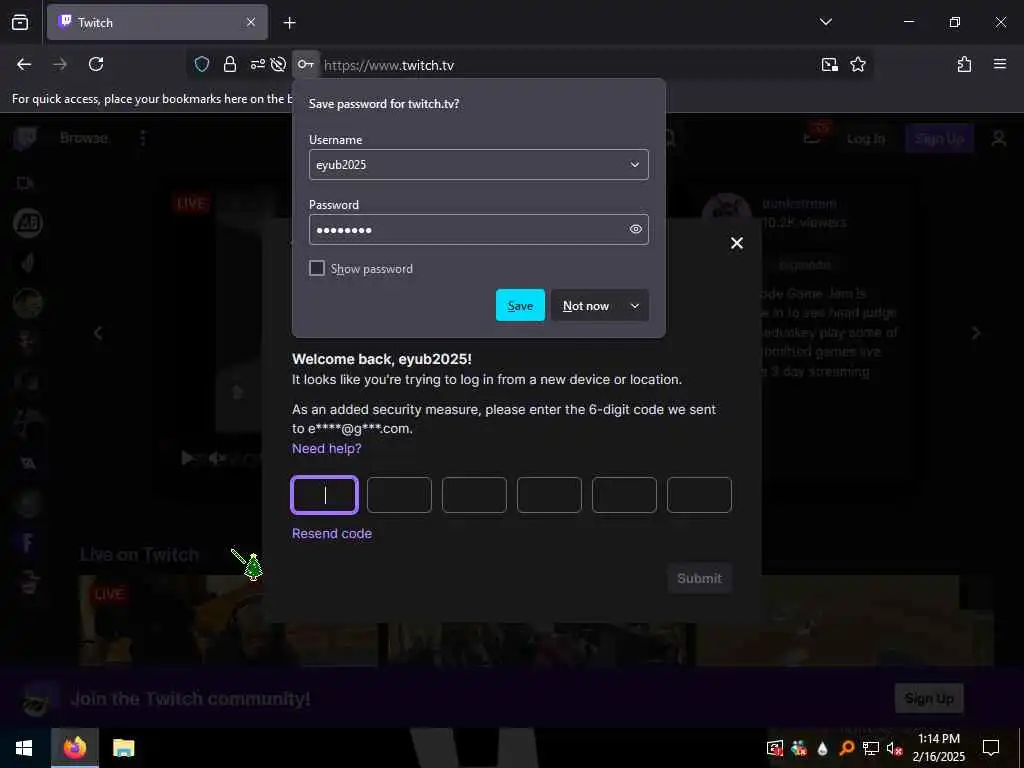The height and width of the screenshot is (768, 1024).
Task: Open a new tab with plus button
Action: (289, 23)
